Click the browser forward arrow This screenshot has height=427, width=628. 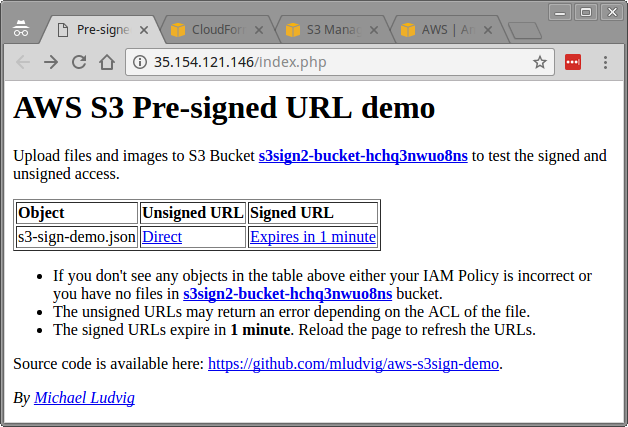point(51,62)
